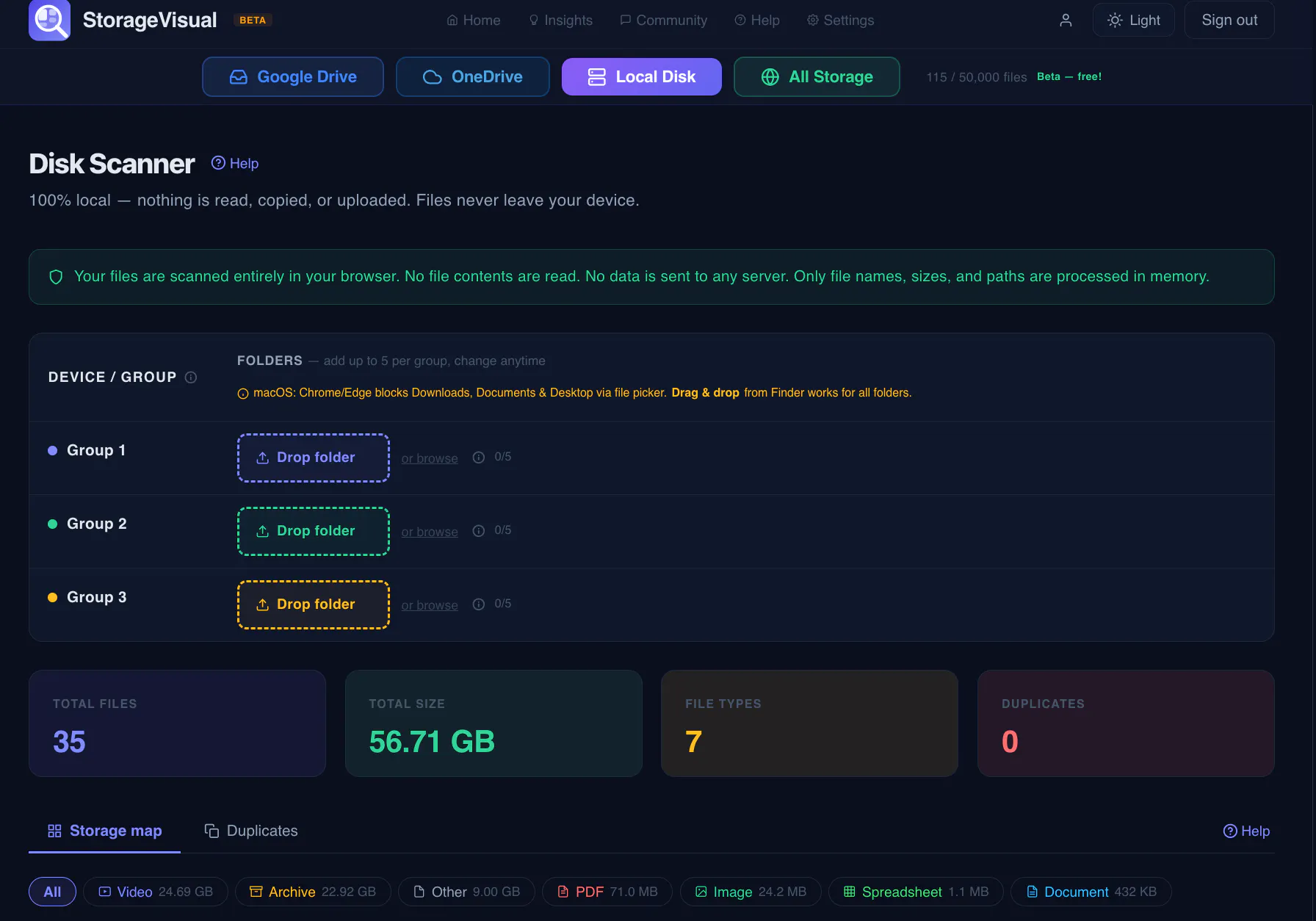Click the Group 1 purple color dot

coord(53,451)
